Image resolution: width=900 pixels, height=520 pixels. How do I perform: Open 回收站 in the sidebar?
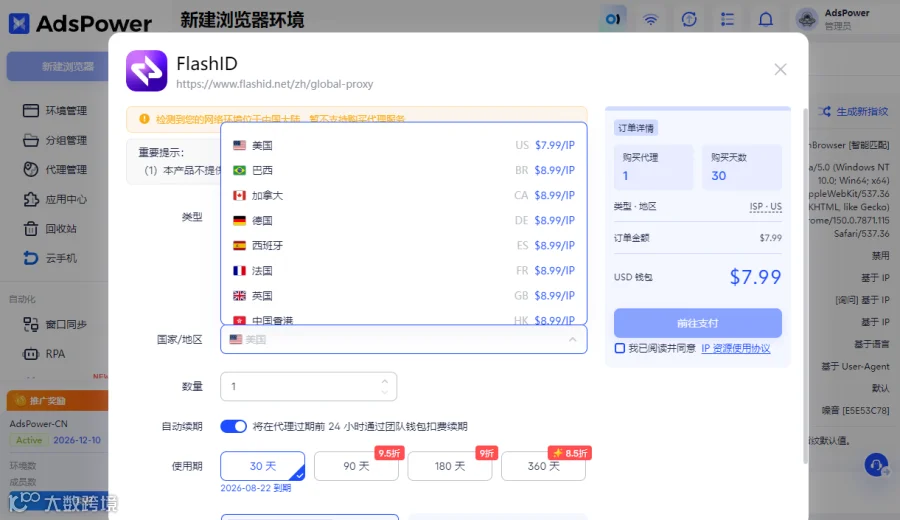pos(50,228)
